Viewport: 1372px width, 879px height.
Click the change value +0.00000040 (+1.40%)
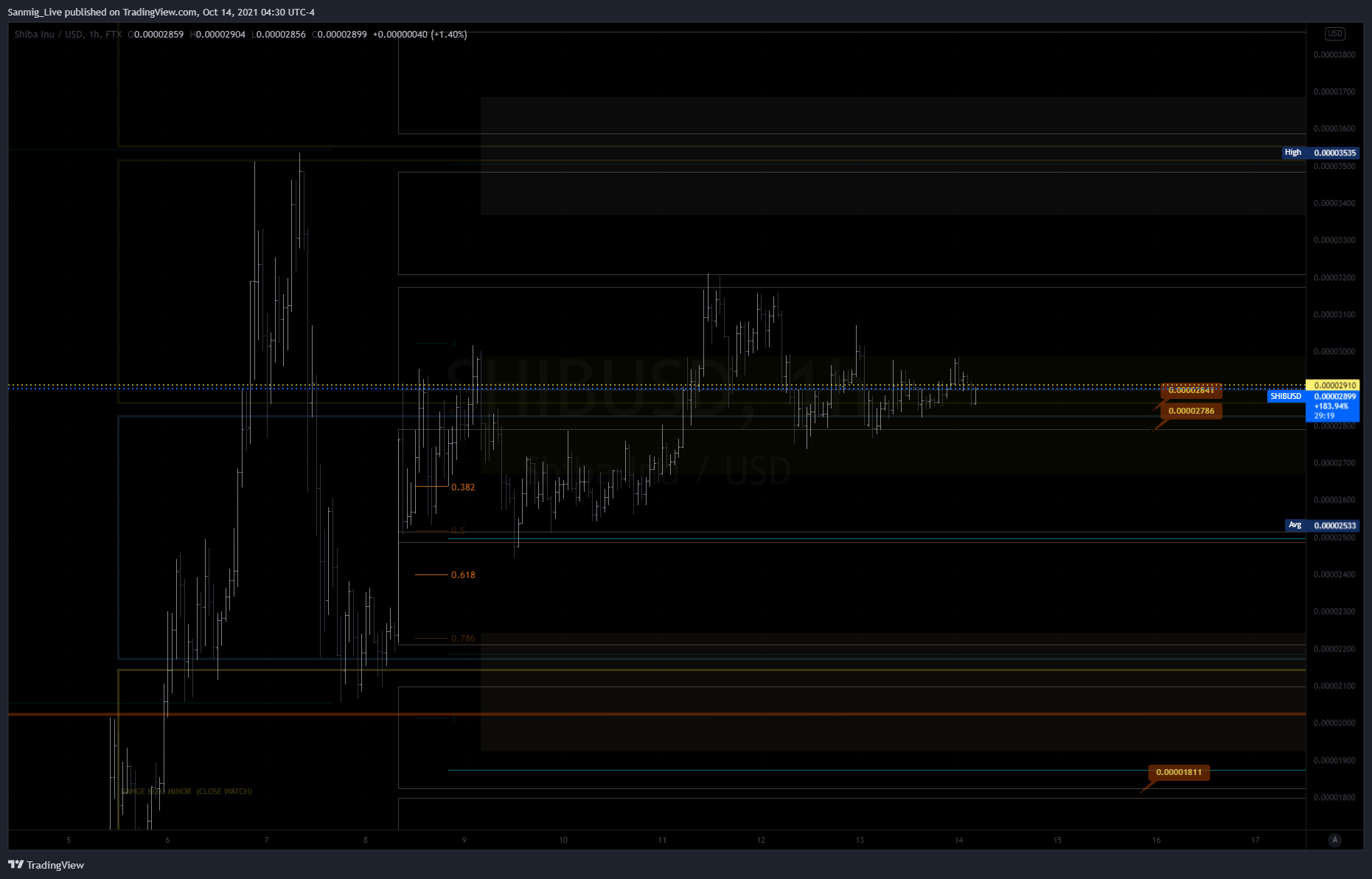[419, 34]
